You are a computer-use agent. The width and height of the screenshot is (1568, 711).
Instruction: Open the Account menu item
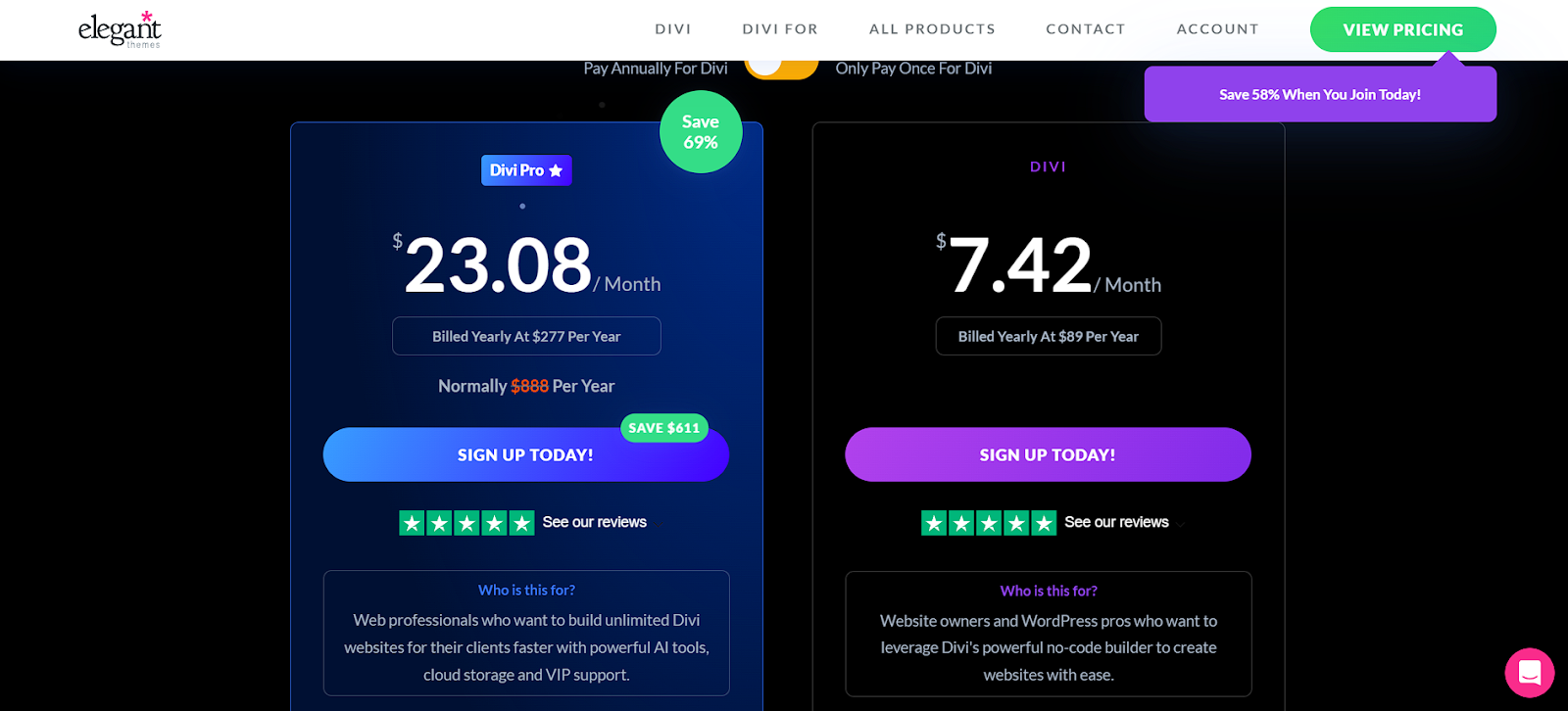pyautogui.click(x=1218, y=29)
